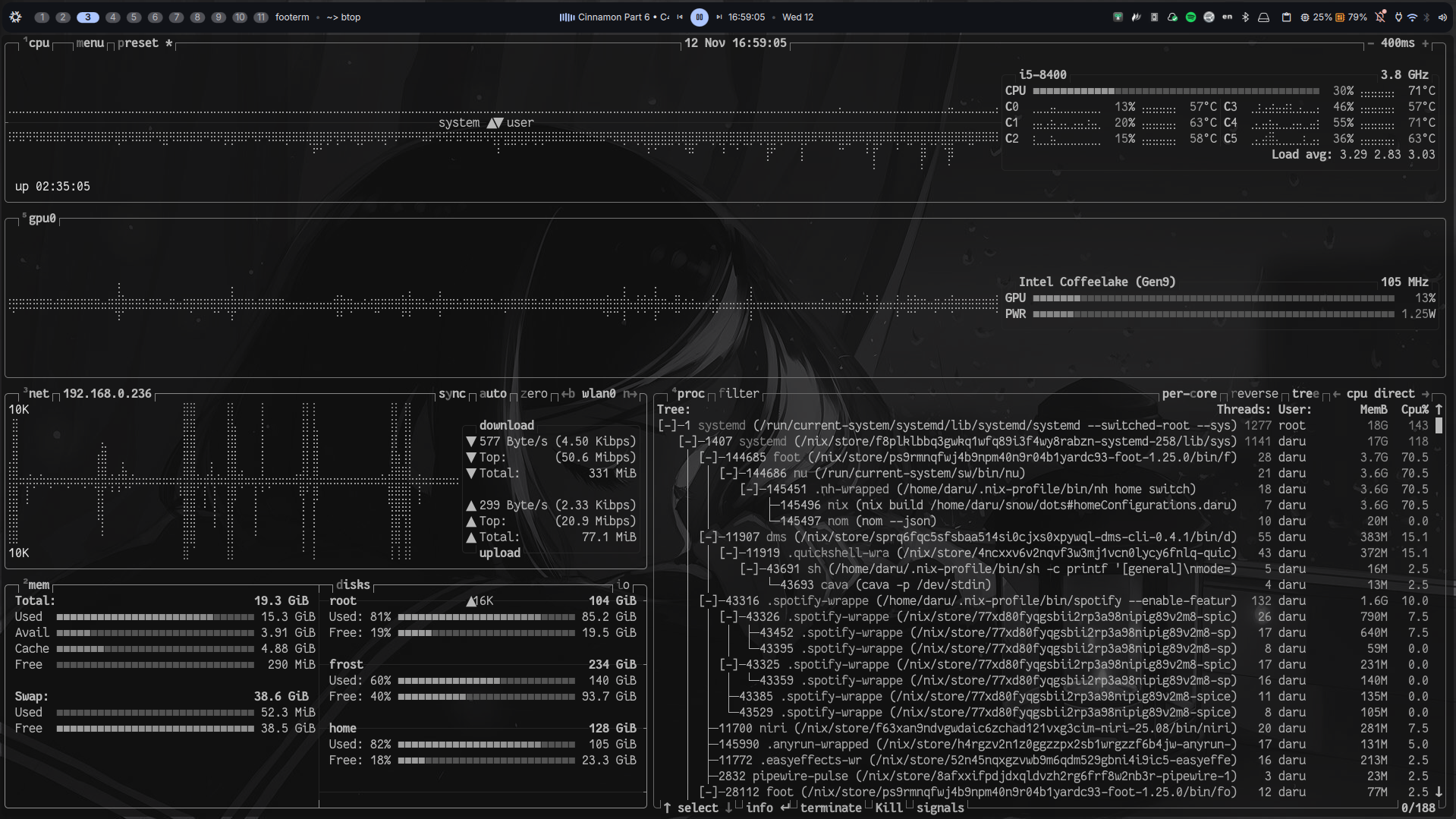Select the 11700 niri process row
Image resolution: width=1456 pixels, height=819 pixels.
[x=1042, y=728]
